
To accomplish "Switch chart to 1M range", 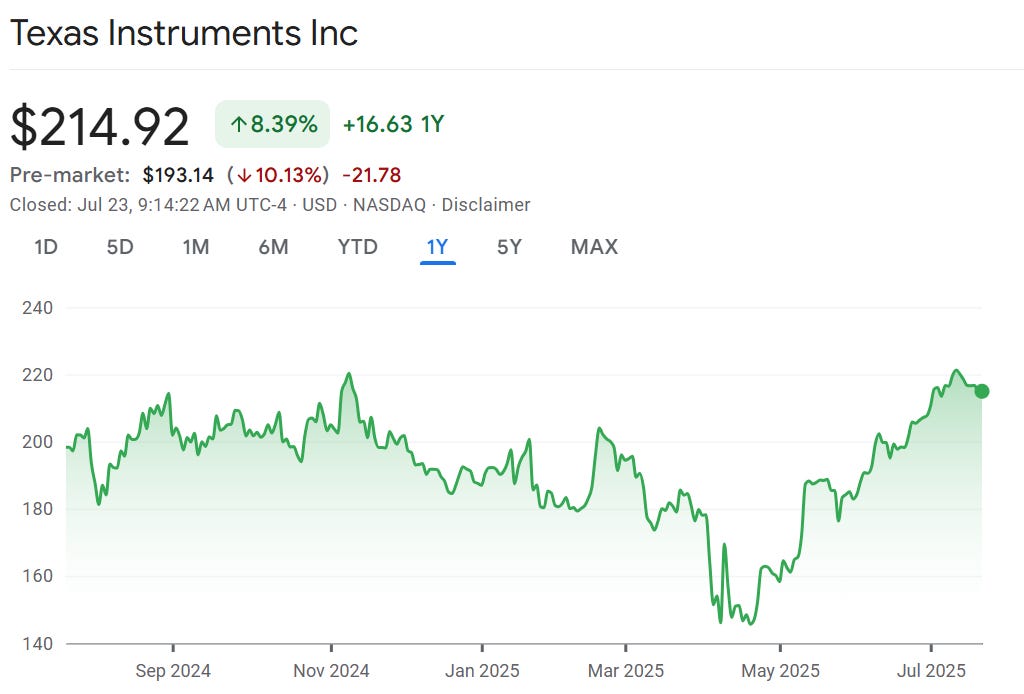I will tap(196, 247).
